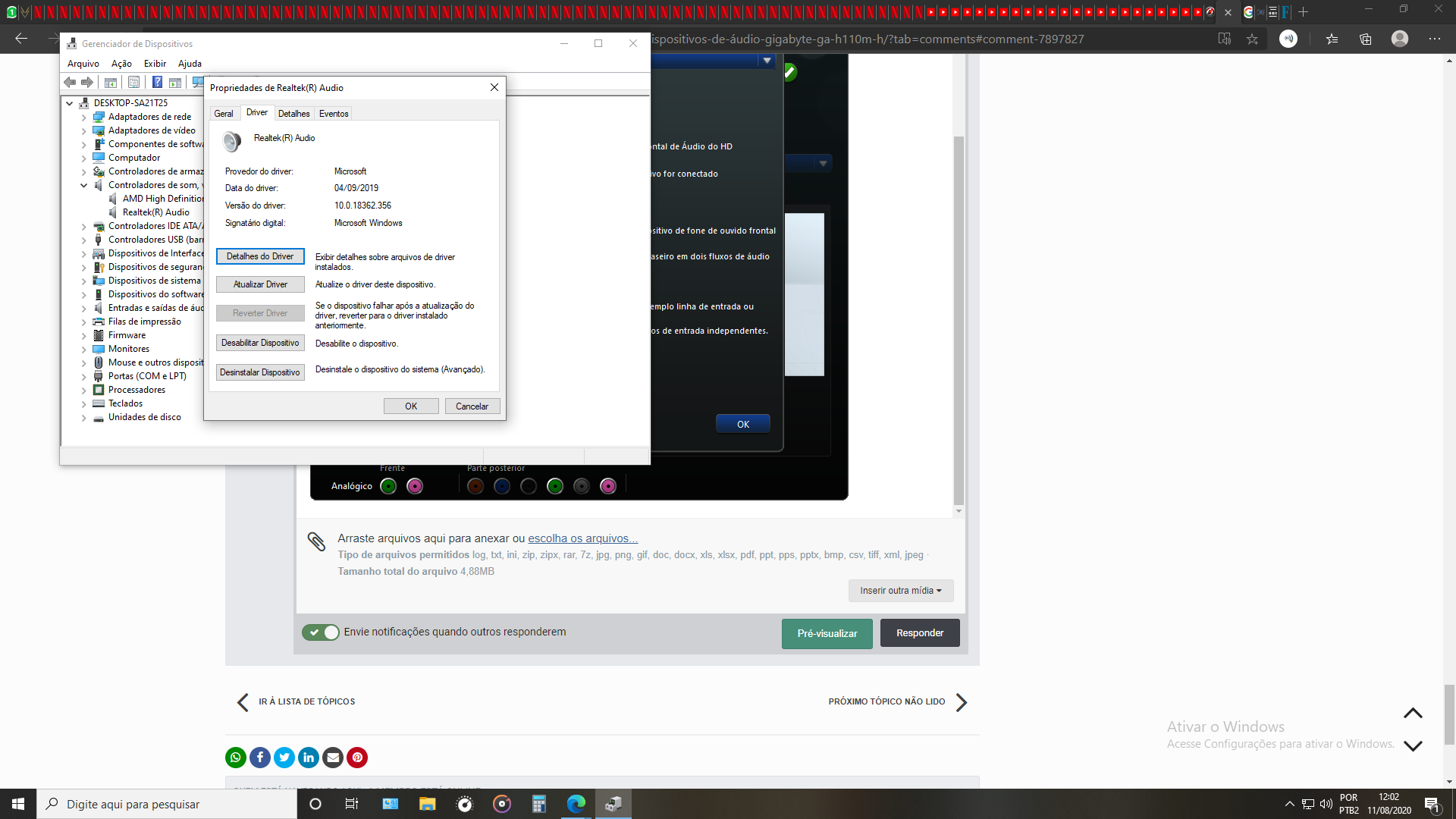
Task: Add this page to favorites star icon
Action: click(x=1252, y=39)
